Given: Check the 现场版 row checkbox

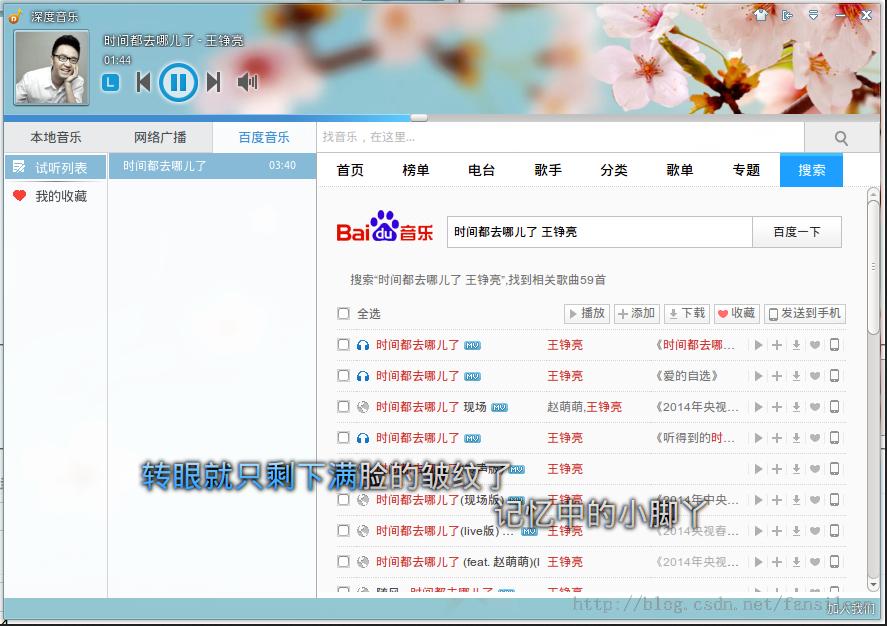Looking at the screenshot, I should click(343, 499).
